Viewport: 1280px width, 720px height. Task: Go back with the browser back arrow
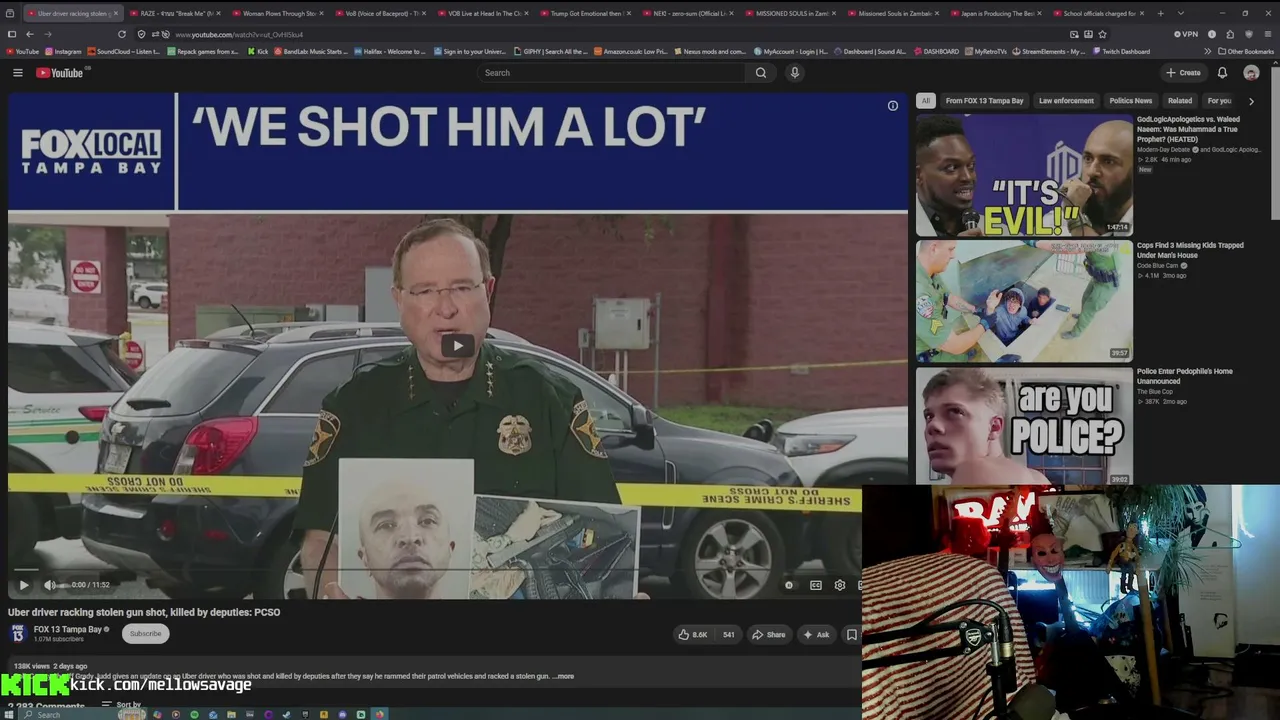tap(30, 34)
